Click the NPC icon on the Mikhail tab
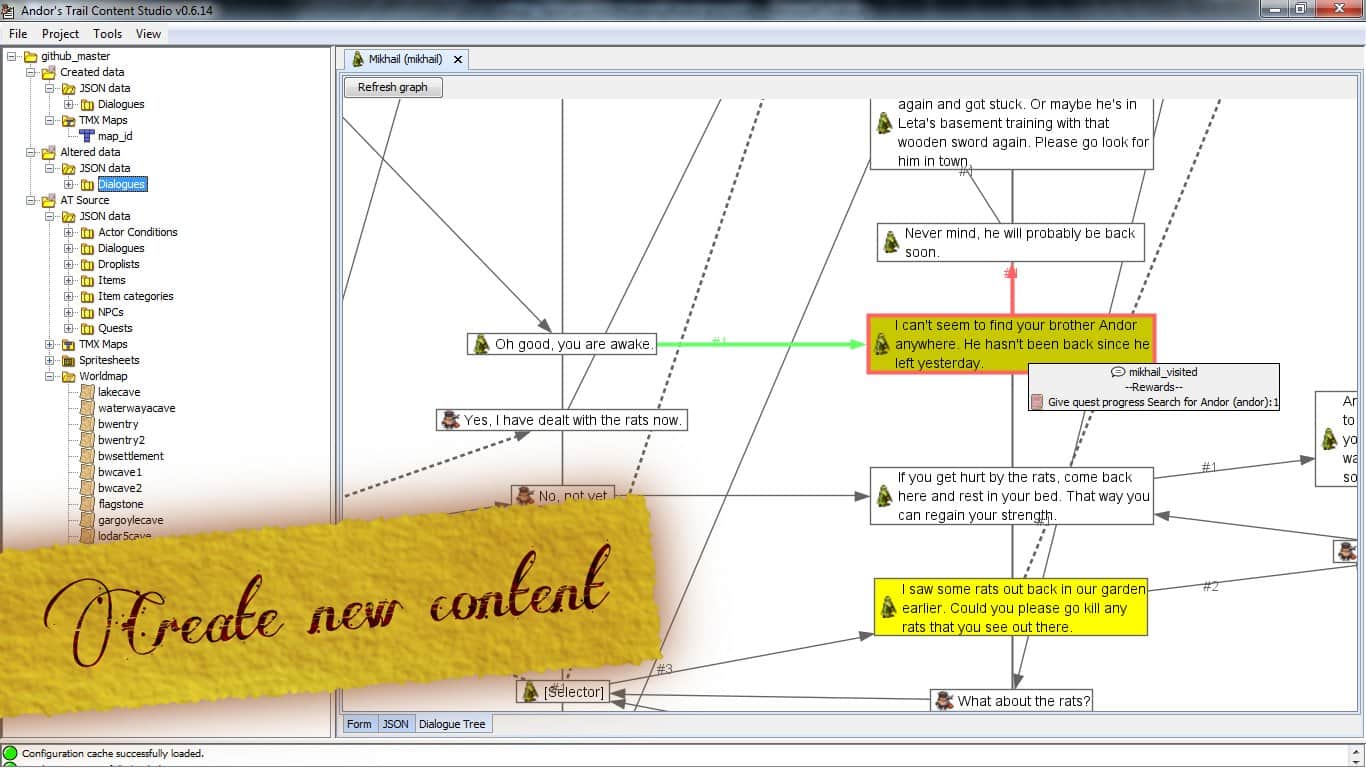 (358, 59)
